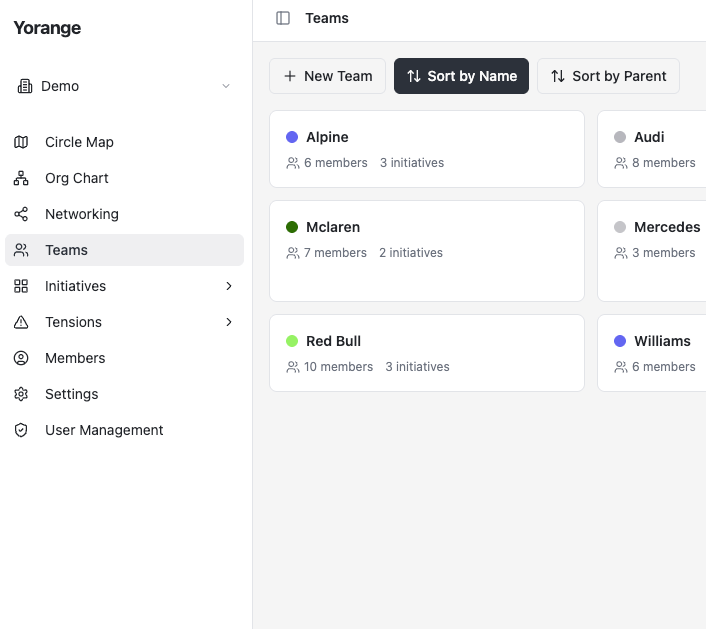Screen dimensions: 706x629
Task: Click "6 members" on Williams card
Action: pos(664,367)
